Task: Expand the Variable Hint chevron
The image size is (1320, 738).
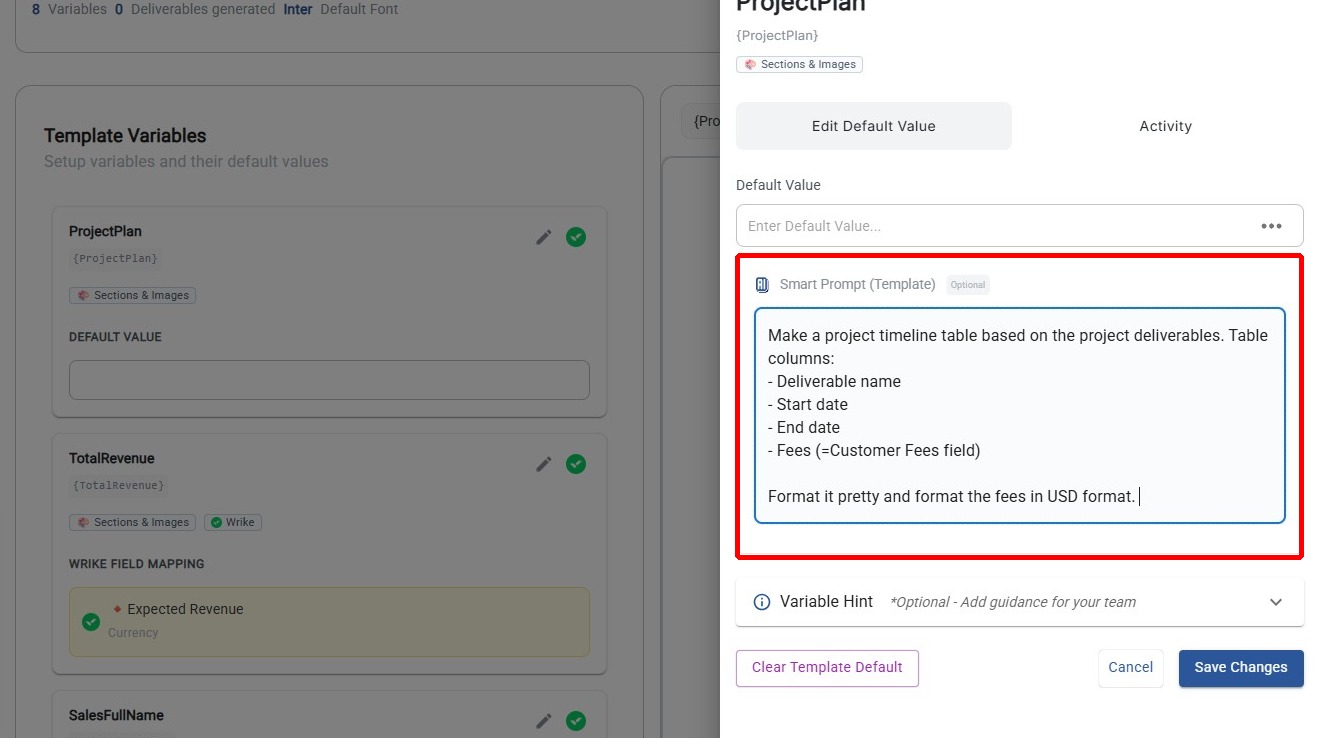Action: pyautogui.click(x=1275, y=602)
